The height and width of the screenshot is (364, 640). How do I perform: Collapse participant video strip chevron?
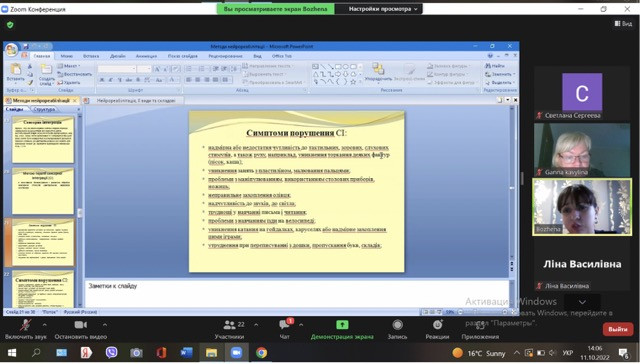pos(582,302)
